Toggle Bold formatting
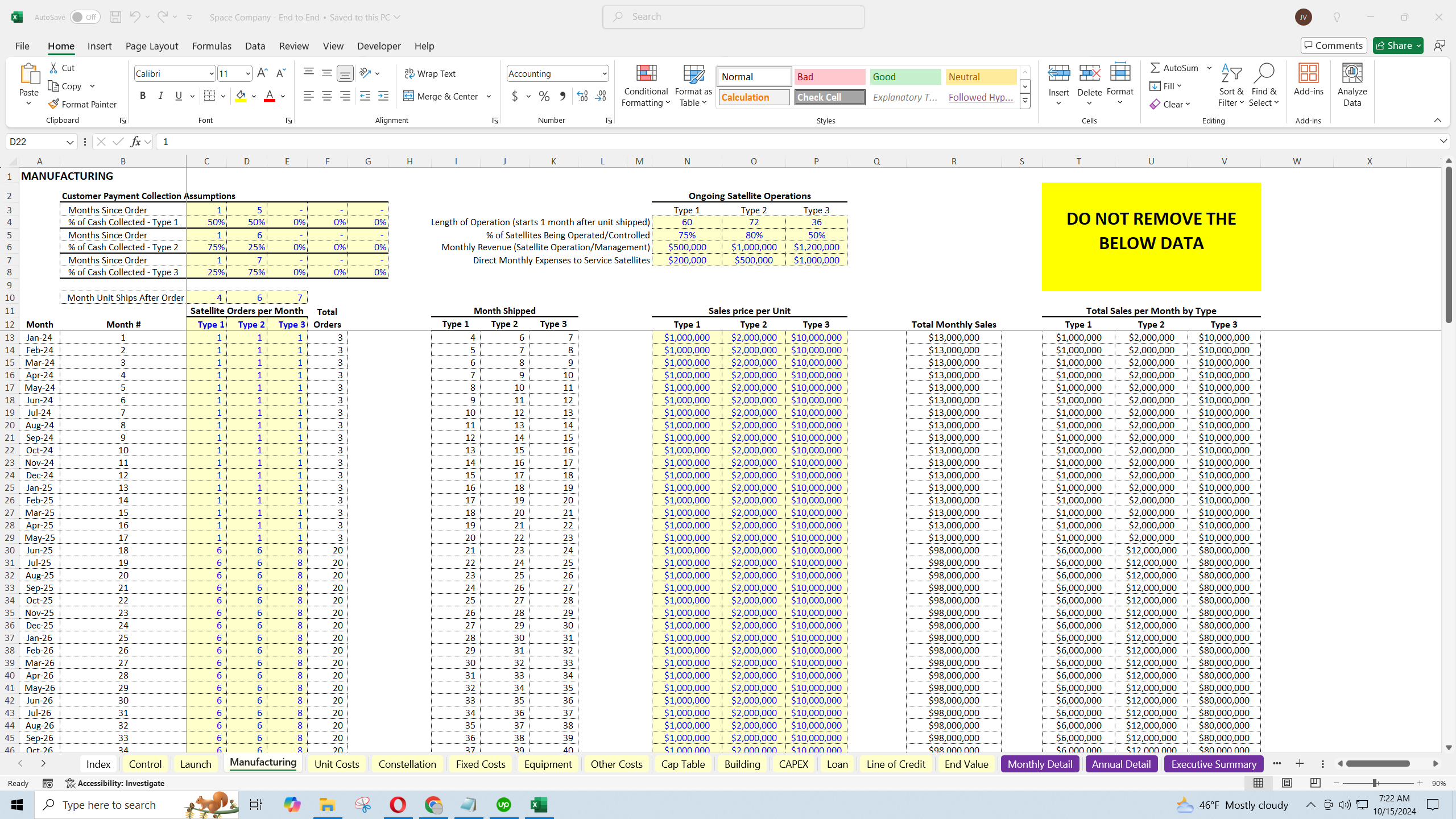 143,96
